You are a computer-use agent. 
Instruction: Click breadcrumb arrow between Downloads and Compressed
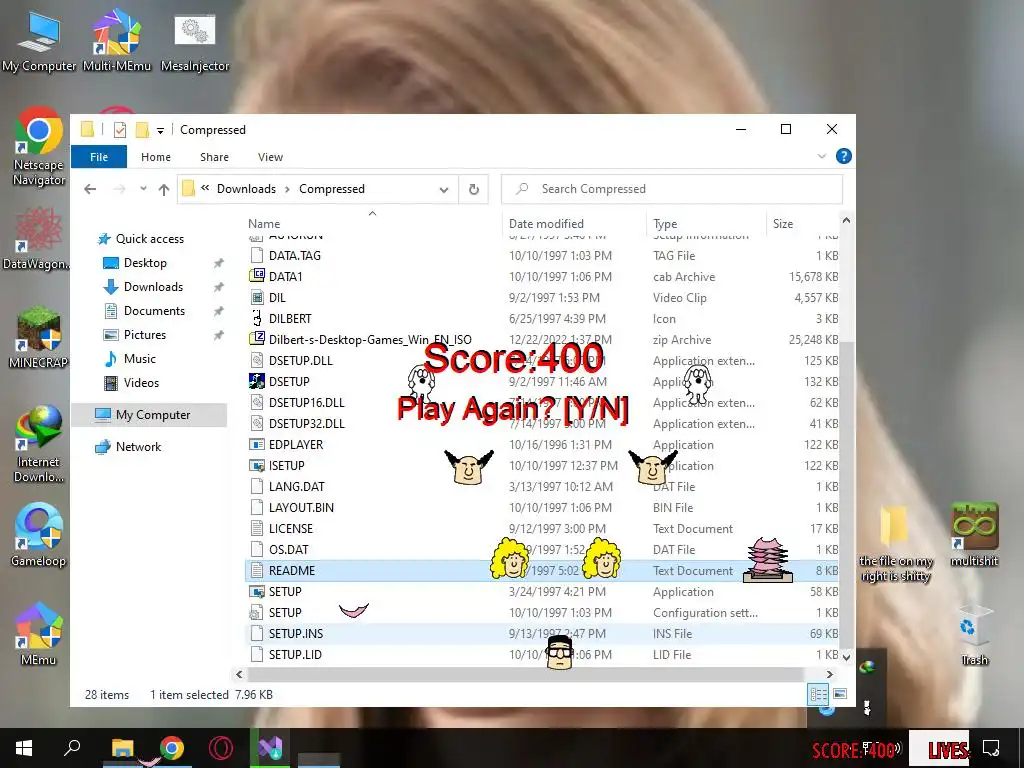click(x=287, y=189)
